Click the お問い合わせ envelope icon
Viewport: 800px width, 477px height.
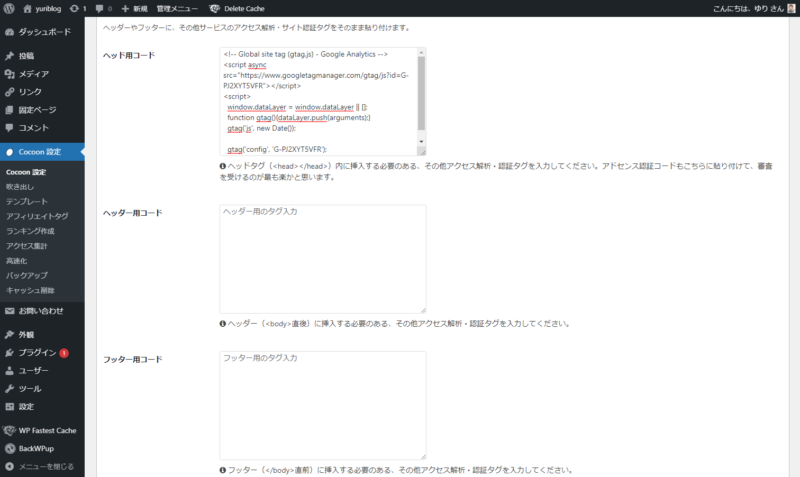click(9, 311)
